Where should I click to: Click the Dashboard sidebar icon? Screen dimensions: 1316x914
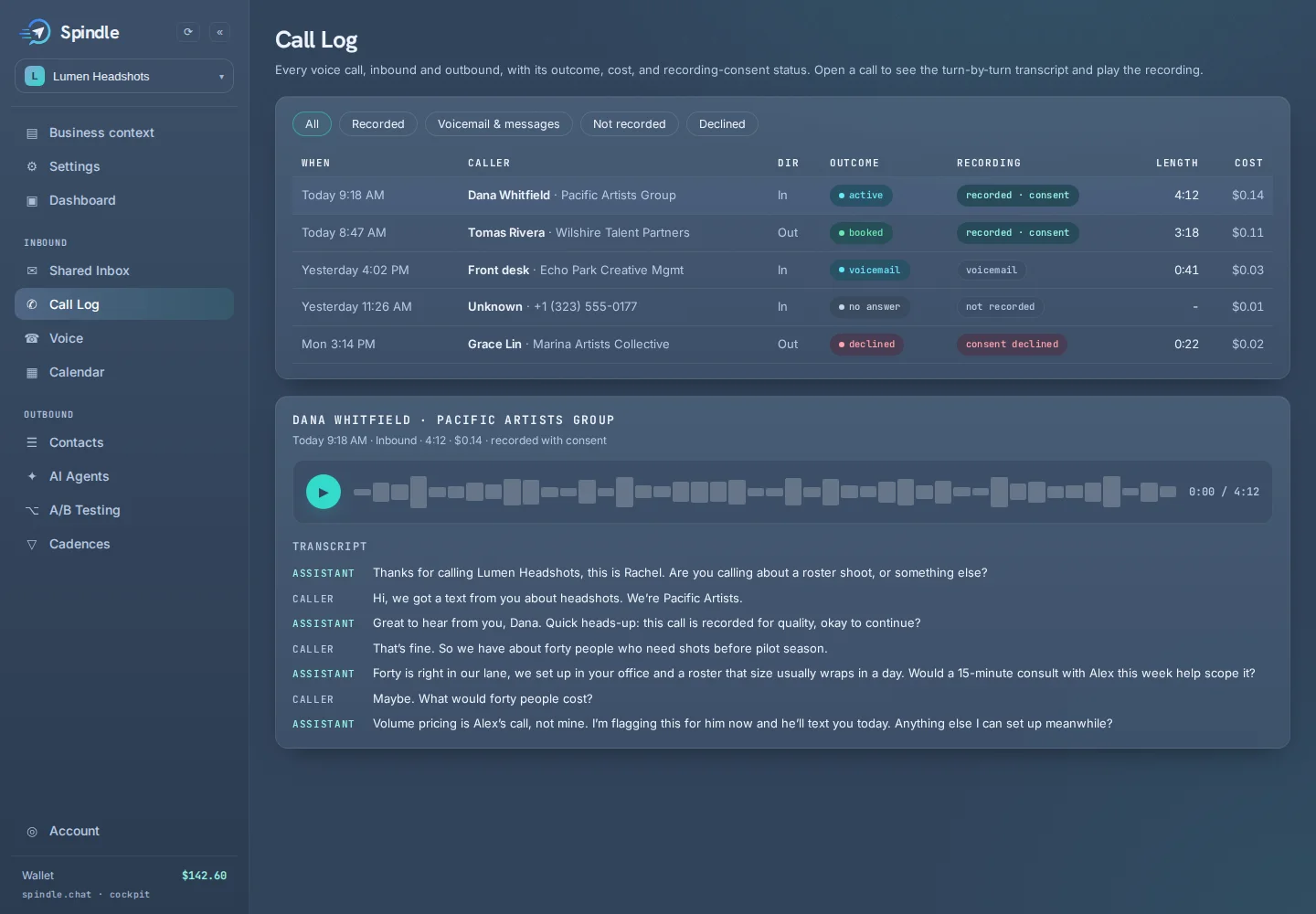32,201
